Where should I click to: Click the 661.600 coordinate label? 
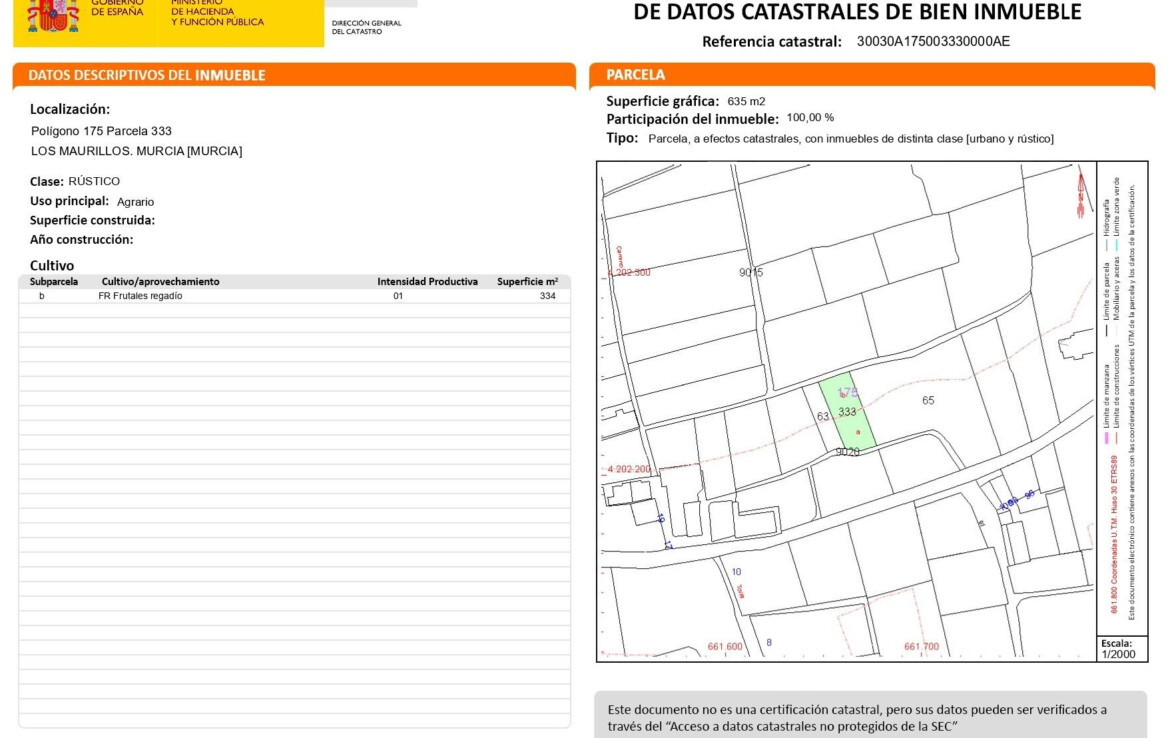pyautogui.click(x=725, y=647)
